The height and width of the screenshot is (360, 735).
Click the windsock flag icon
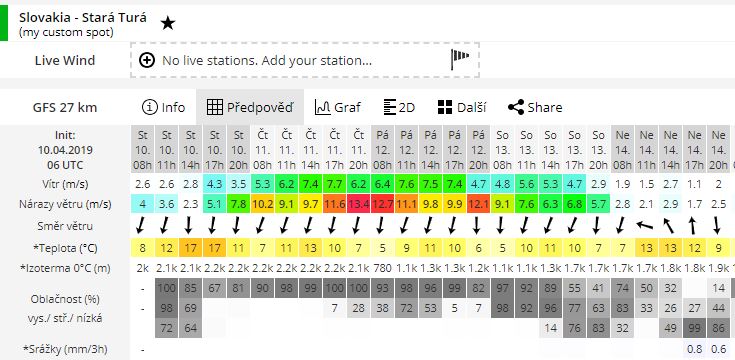460,59
